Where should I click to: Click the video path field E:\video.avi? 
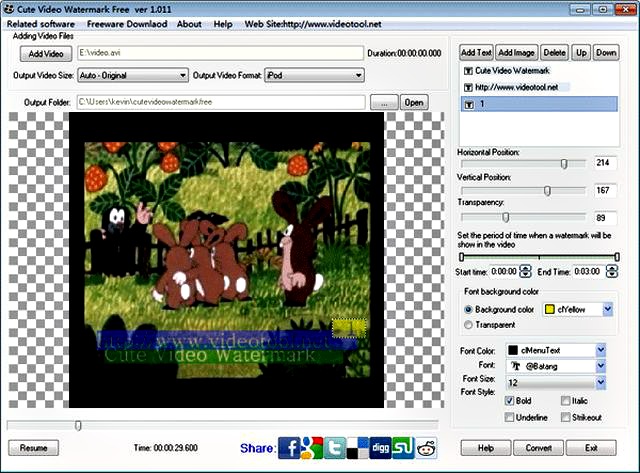tap(220, 53)
